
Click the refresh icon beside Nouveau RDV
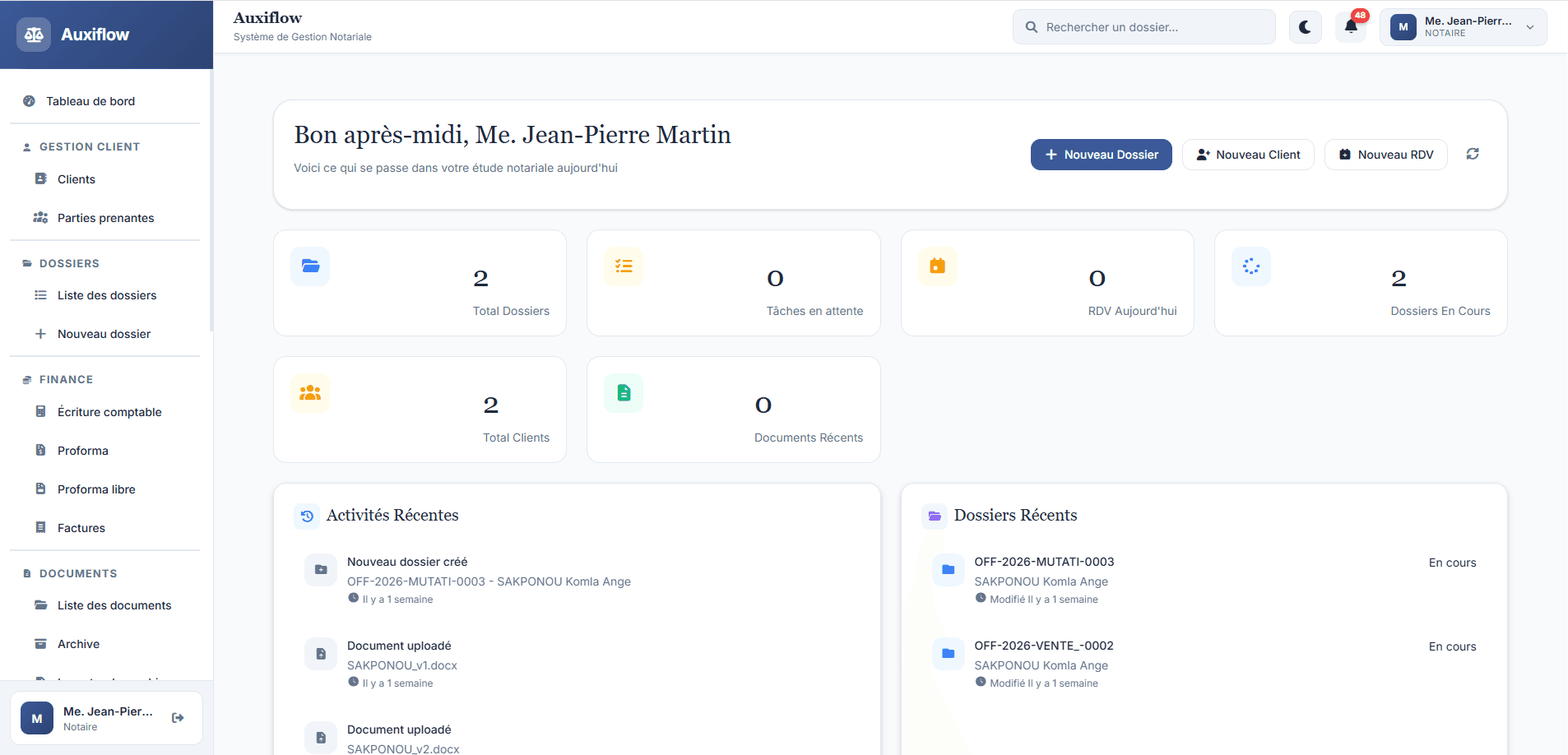coord(1473,154)
